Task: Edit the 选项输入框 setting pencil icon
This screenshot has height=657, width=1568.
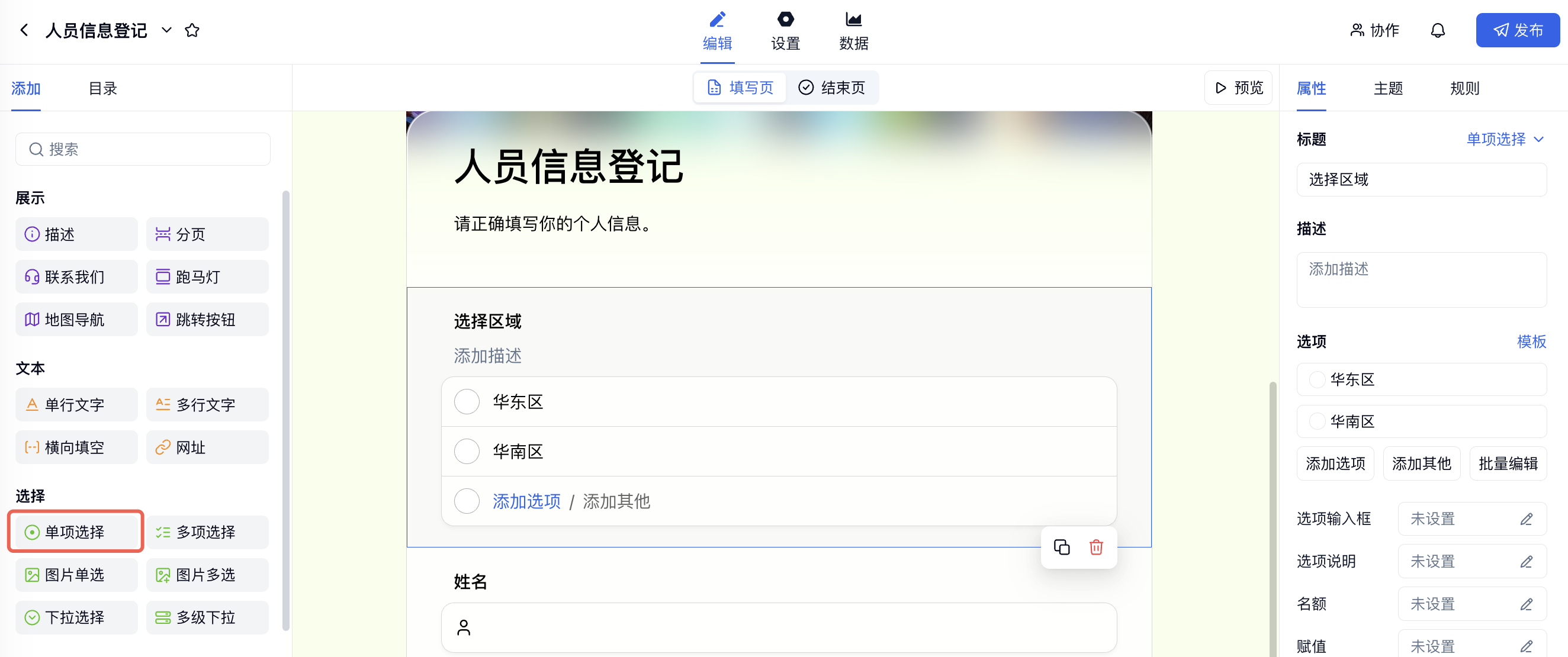Action: [x=1525, y=519]
